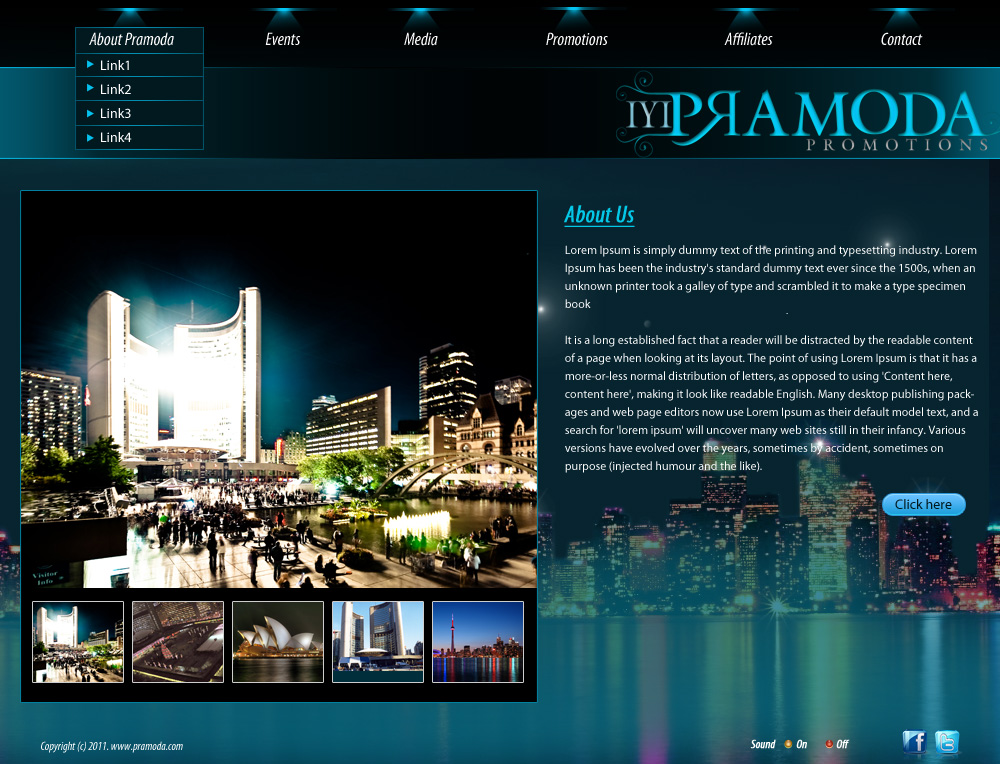Select the Sydney Opera House thumbnail
Viewport: 1000px width, 764px height.
click(x=278, y=642)
